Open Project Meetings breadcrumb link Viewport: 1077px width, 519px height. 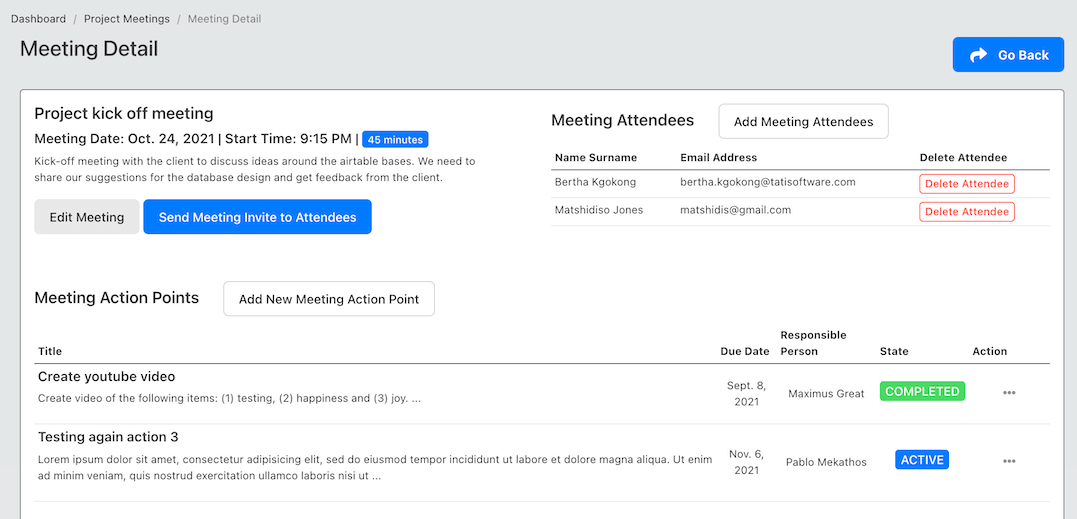click(127, 19)
